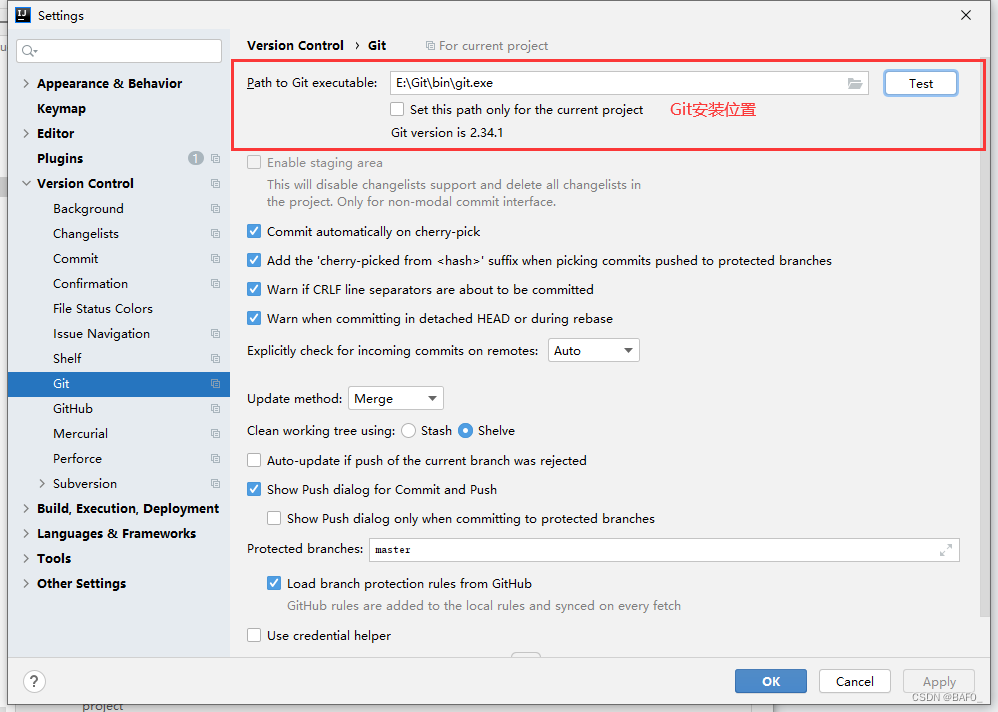
Task: Close the Settings dialog
Action: coord(966,15)
